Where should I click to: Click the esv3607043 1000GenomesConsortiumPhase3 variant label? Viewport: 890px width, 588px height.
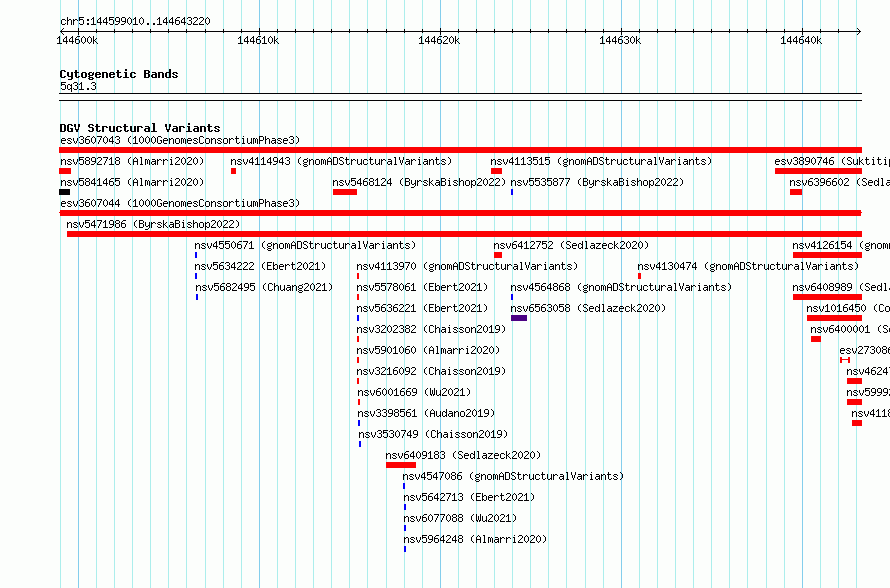[x=180, y=140]
